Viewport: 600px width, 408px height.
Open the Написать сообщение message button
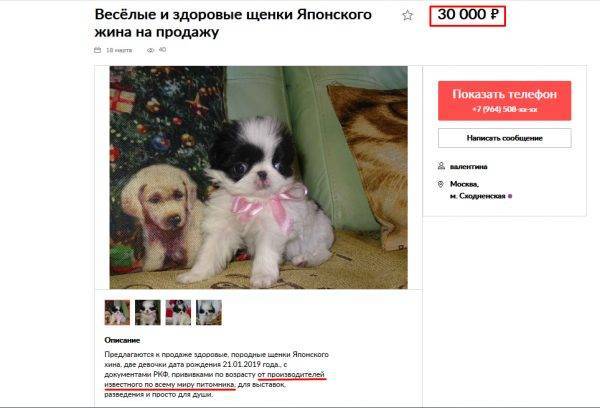[x=504, y=138]
